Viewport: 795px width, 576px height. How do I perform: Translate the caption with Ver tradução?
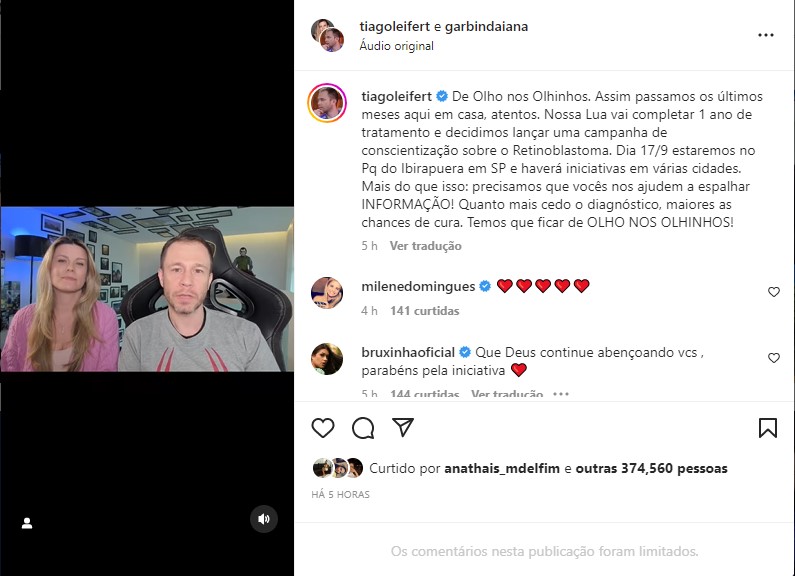point(425,246)
